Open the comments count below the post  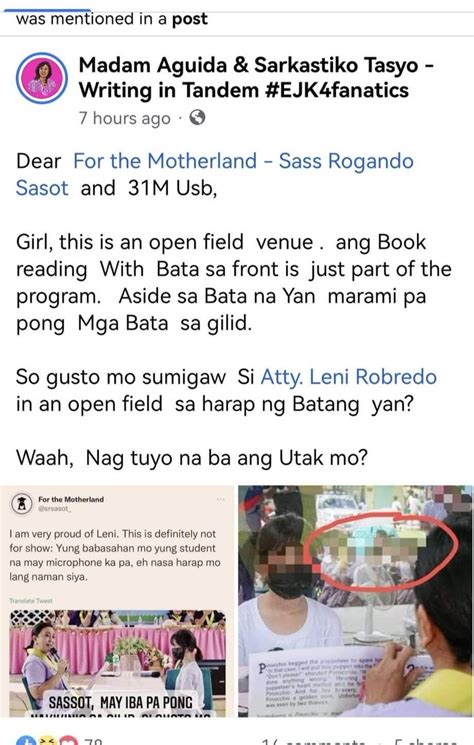313,741
